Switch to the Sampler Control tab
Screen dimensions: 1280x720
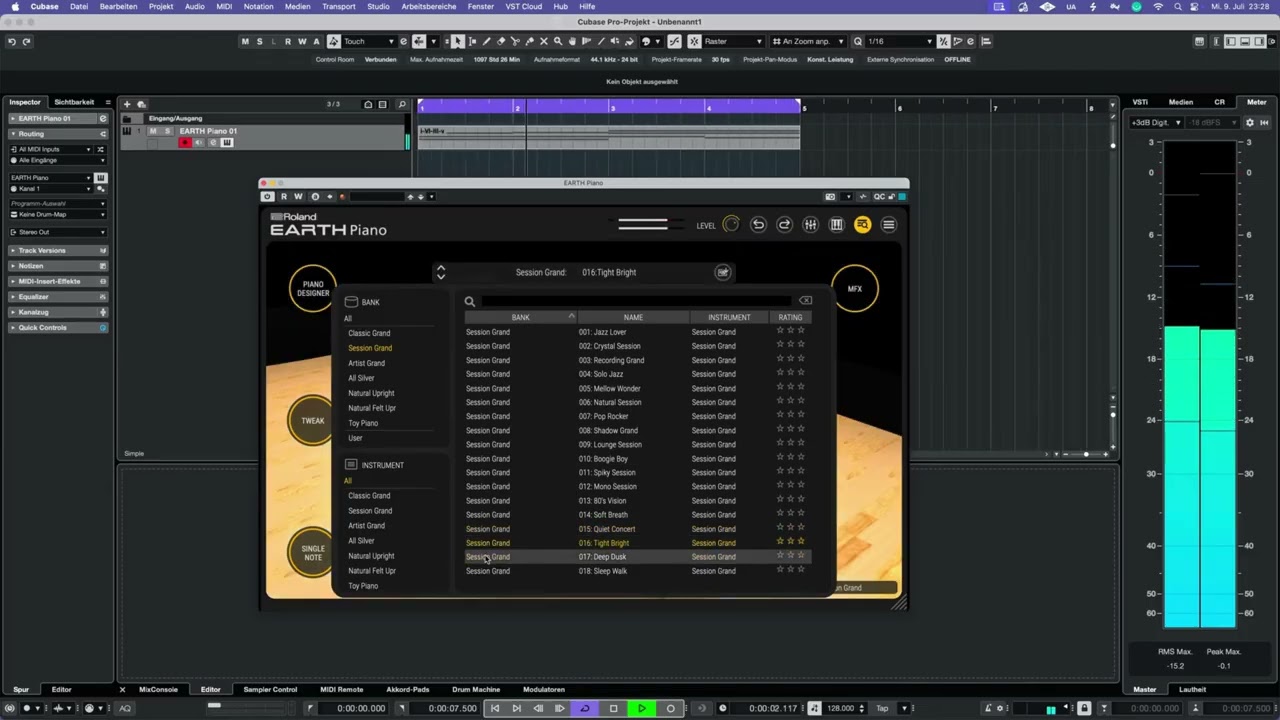pyautogui.click(x=270, y=689)
